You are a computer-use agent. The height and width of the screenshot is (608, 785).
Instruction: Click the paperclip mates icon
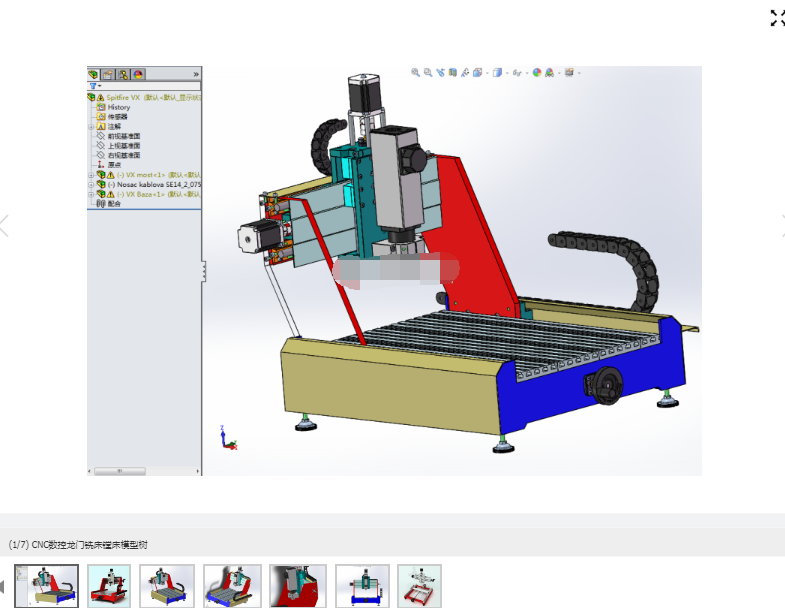coord(101,204)
